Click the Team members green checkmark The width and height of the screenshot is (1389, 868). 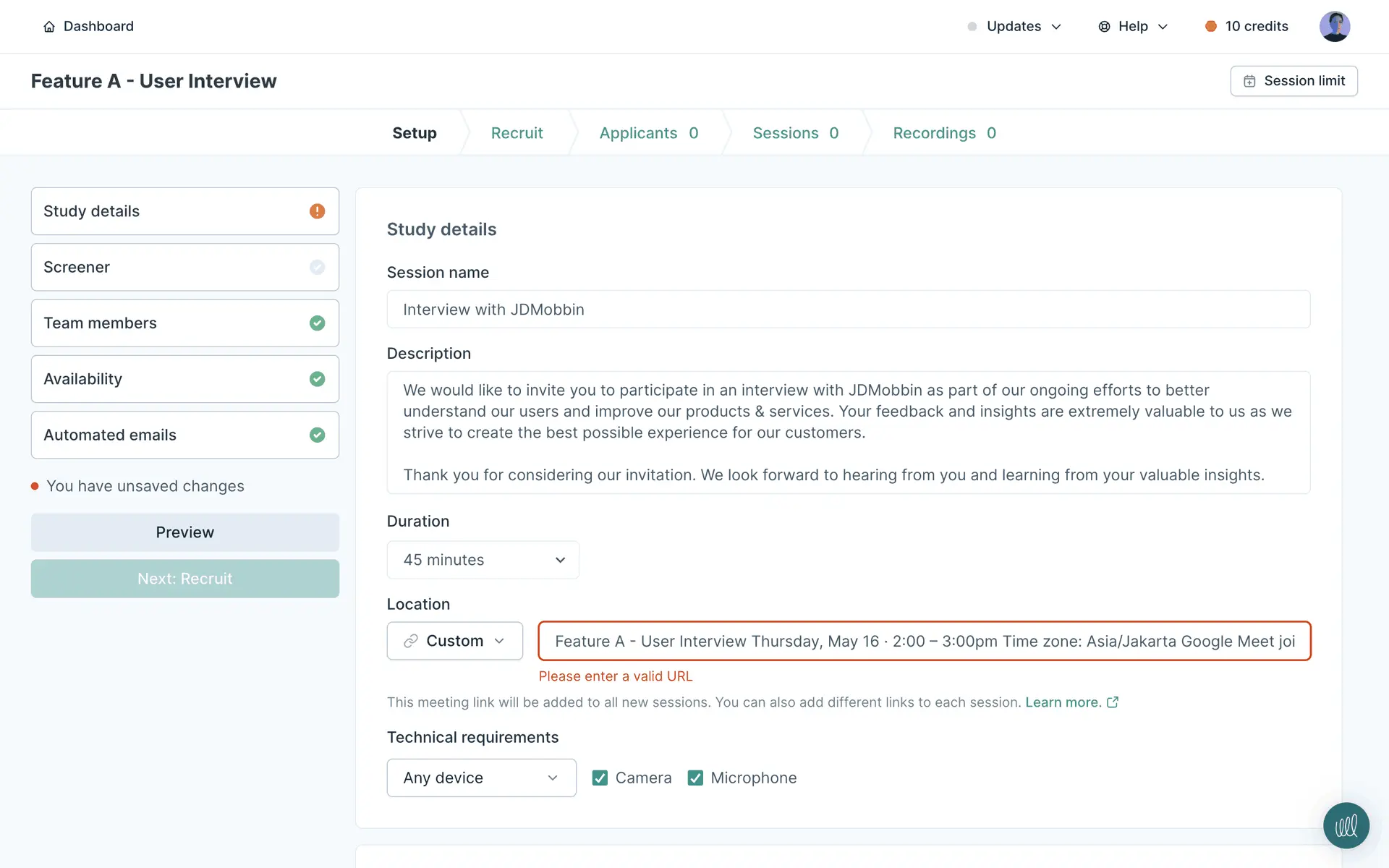(x=317, y=323)
